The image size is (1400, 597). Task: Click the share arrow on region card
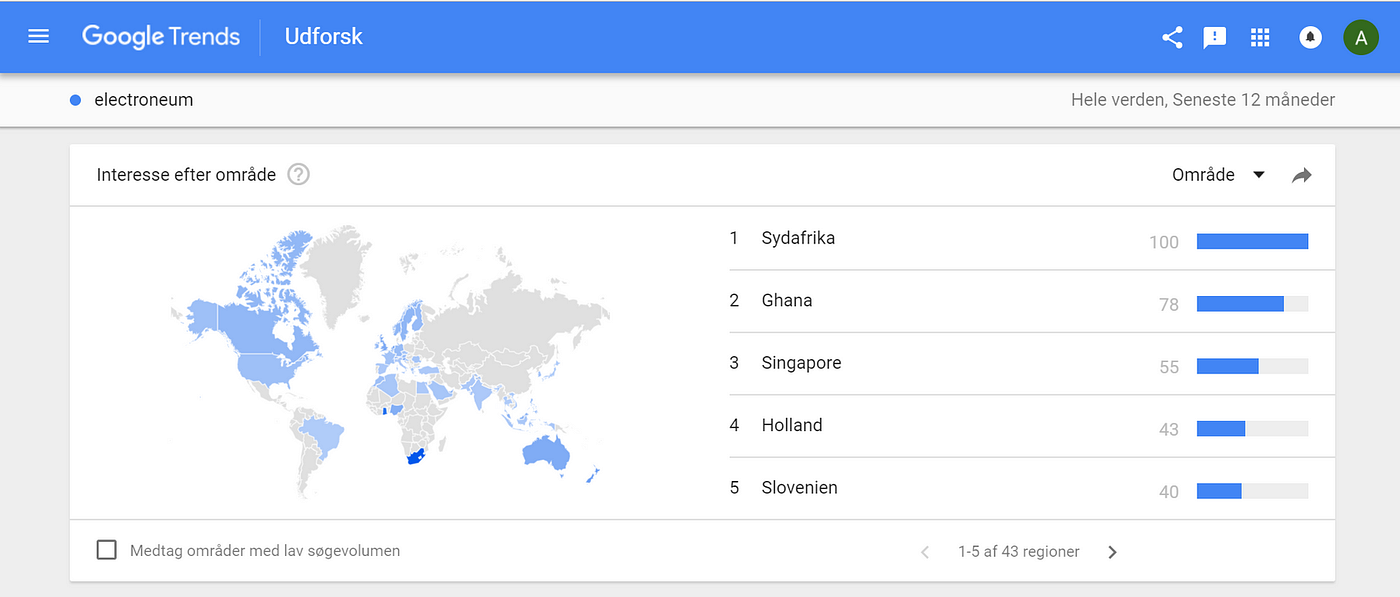coord(1301,176)
